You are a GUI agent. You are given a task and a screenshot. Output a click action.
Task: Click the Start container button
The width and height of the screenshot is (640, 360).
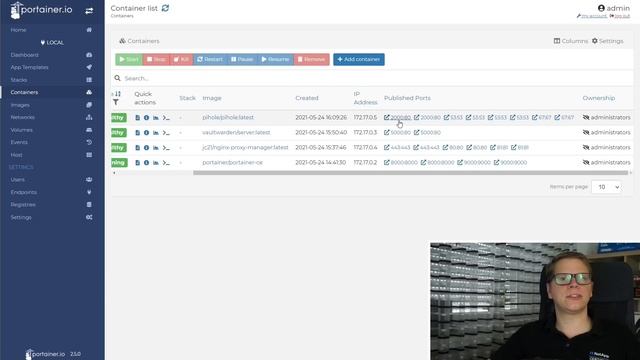click(x=129, y=60)
